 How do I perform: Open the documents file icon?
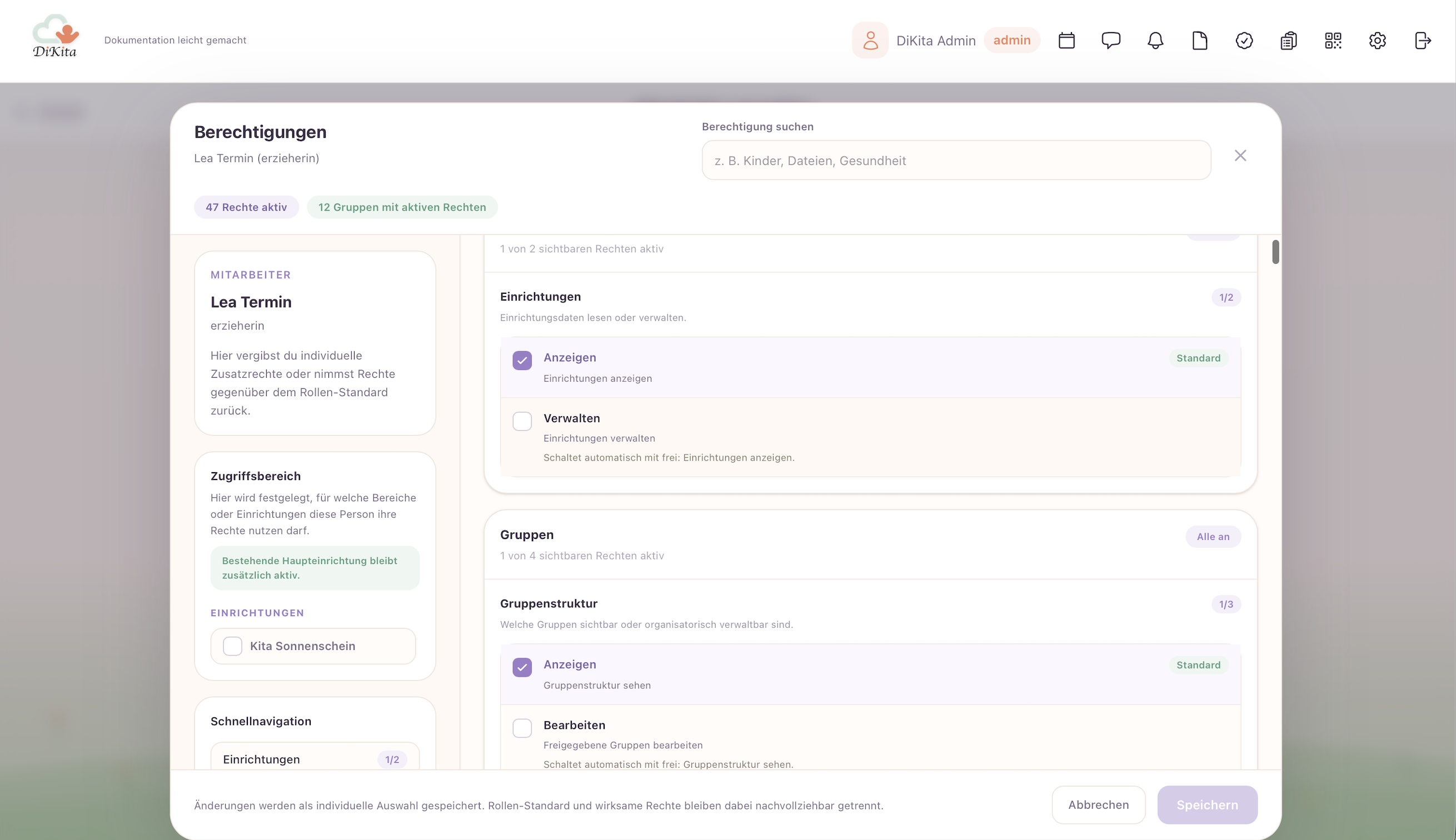1200,41
